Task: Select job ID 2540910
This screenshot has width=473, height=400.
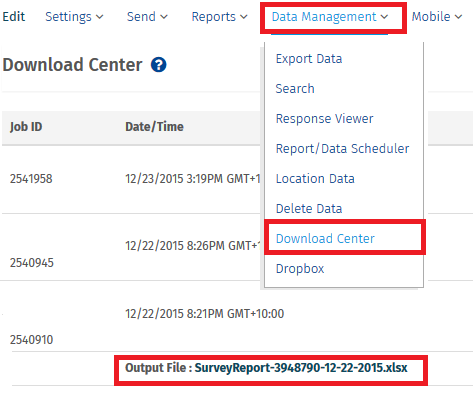Action: 31,340
